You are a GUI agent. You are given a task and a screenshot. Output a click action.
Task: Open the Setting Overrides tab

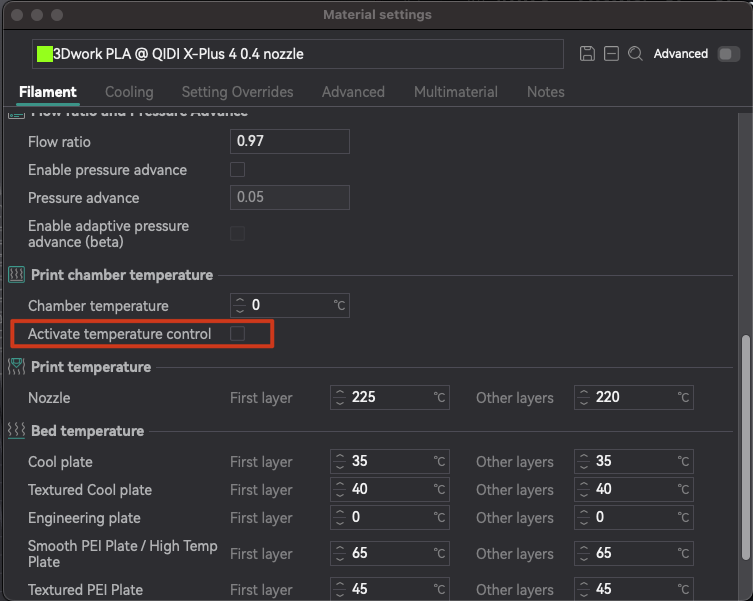pyautogui.click(x=237, y=92)
